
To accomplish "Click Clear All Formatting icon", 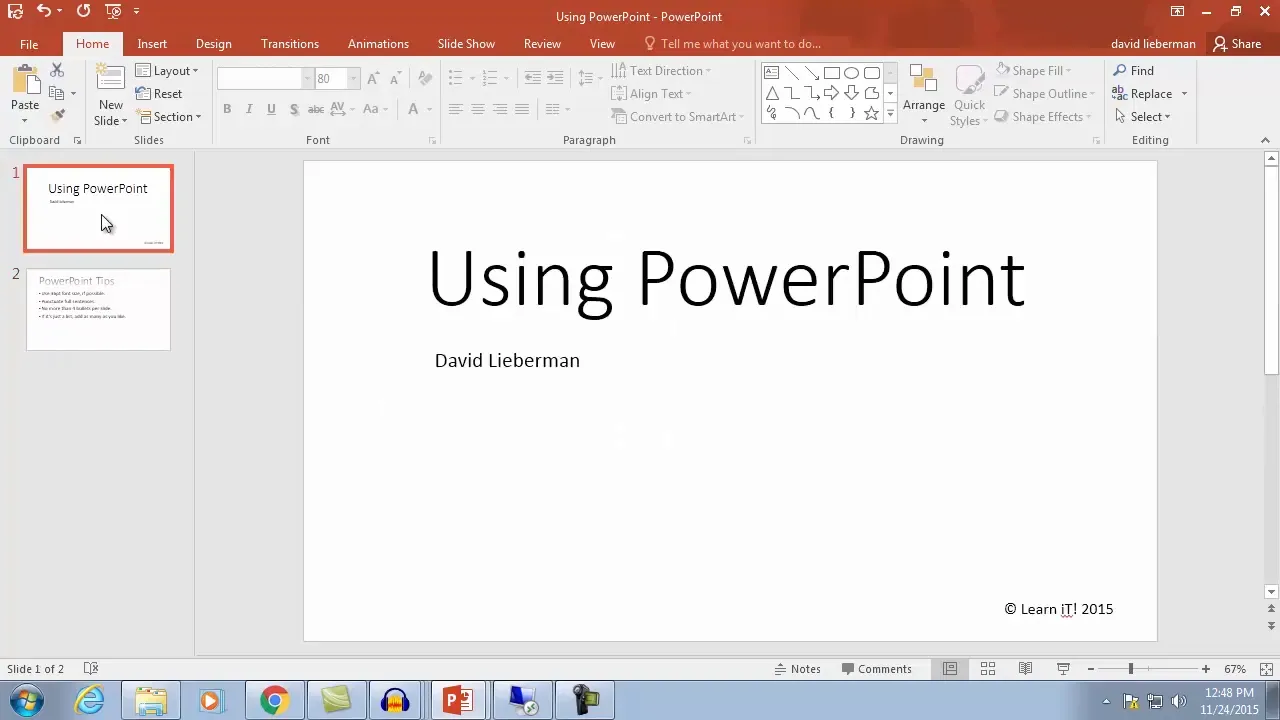I will click(425, 78).
